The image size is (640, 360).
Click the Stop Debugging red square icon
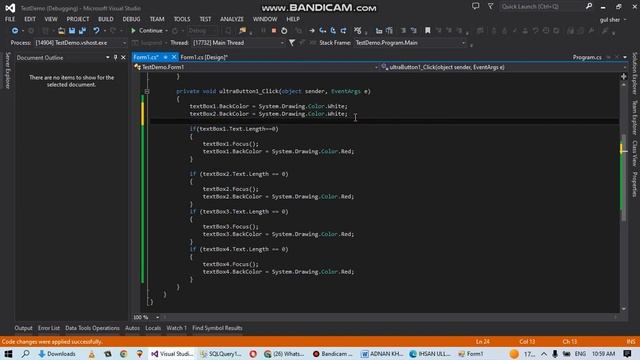pyautogui.click(x=274, y=31)
